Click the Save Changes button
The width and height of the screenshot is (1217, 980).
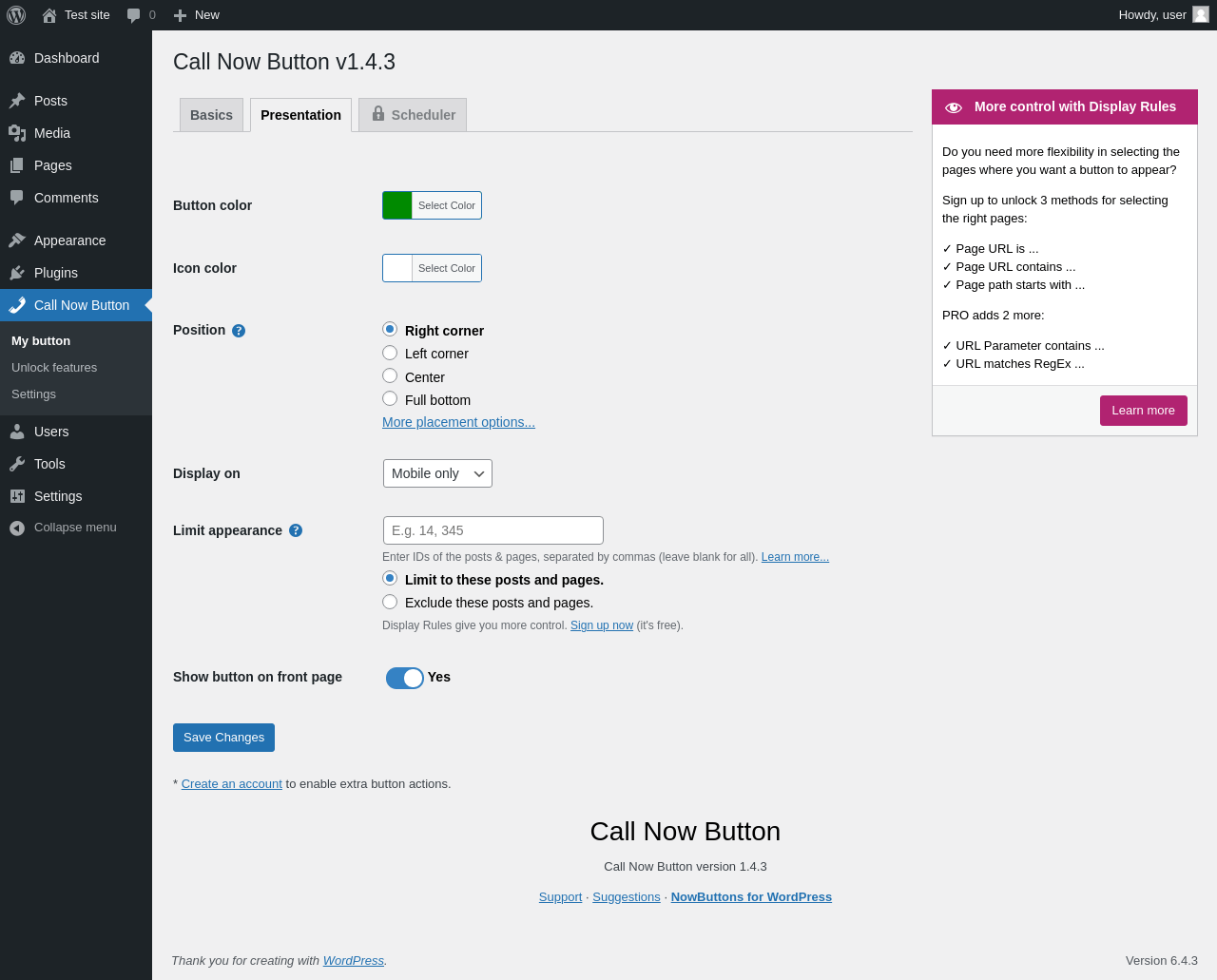(x=223, y=738)
